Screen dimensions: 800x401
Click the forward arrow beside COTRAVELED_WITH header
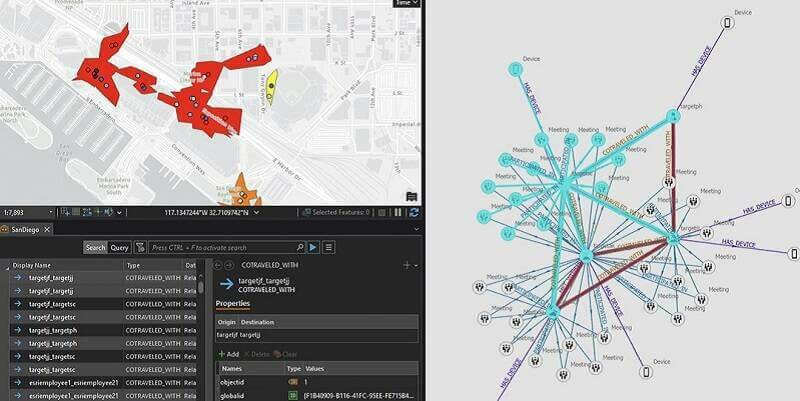pos(230,265)
